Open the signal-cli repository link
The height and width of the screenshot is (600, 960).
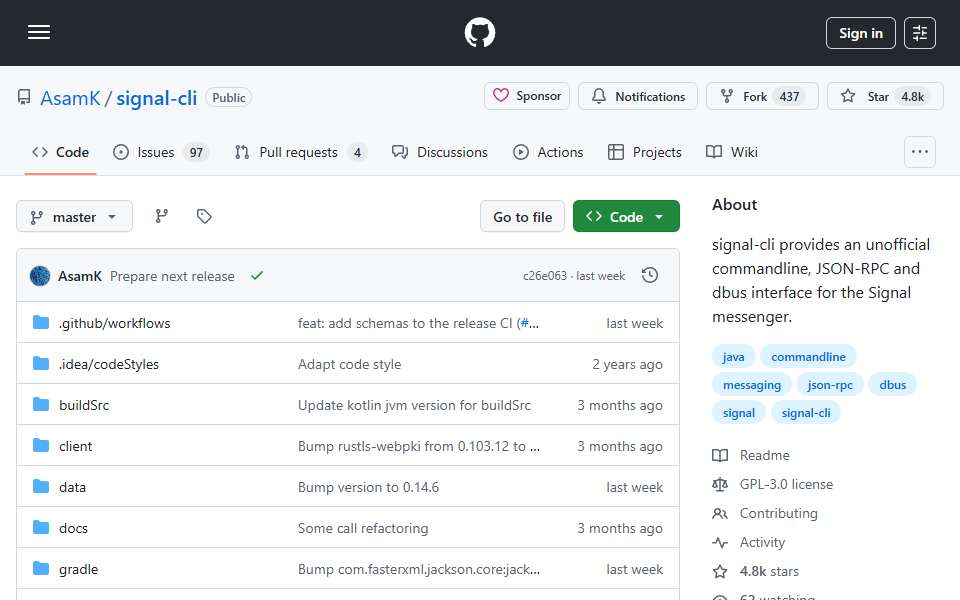[157, 98]
